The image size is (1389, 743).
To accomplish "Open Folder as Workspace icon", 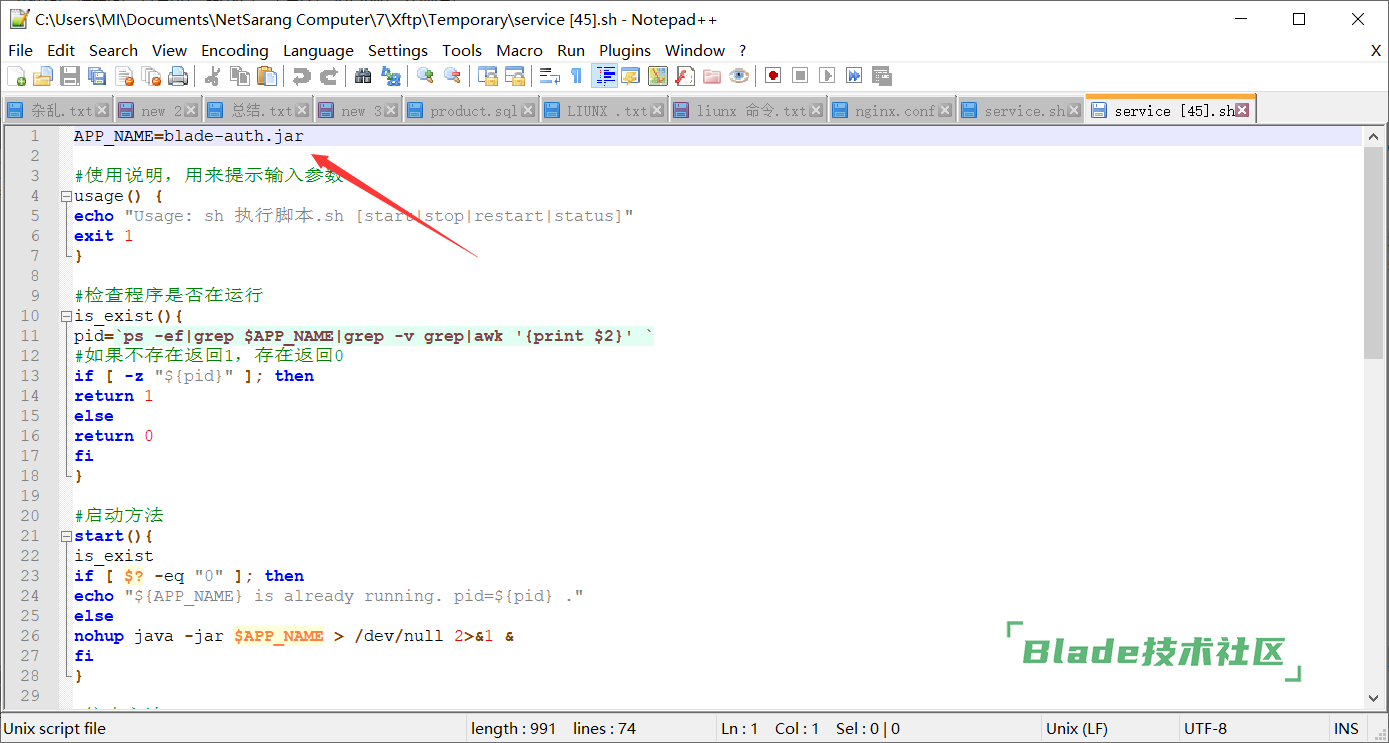I will coord(711,76).
